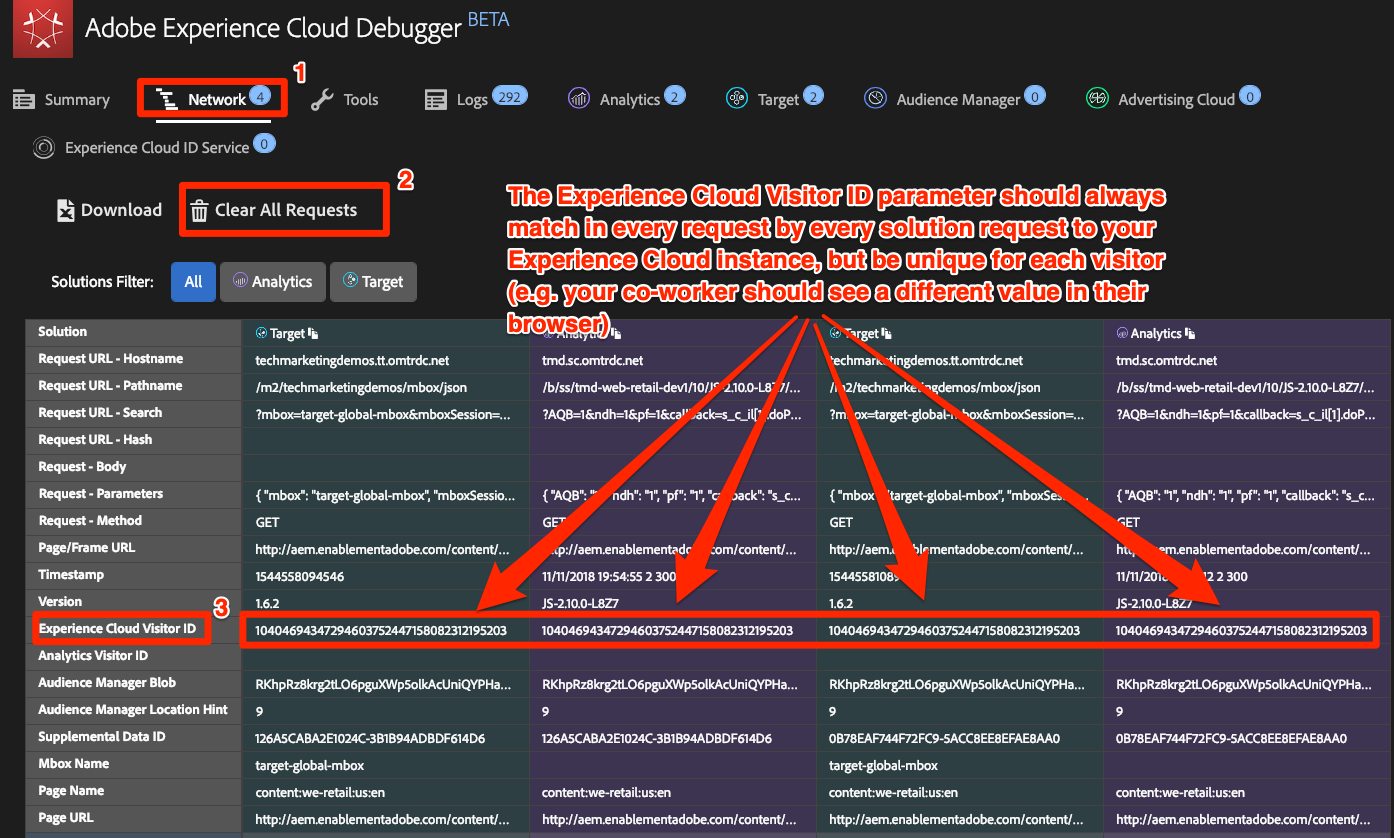This screenshot has height=838, width=1394.
Task: Copy icon beside the rightmost Analytics column header
Action: (x=1192, y=333)
